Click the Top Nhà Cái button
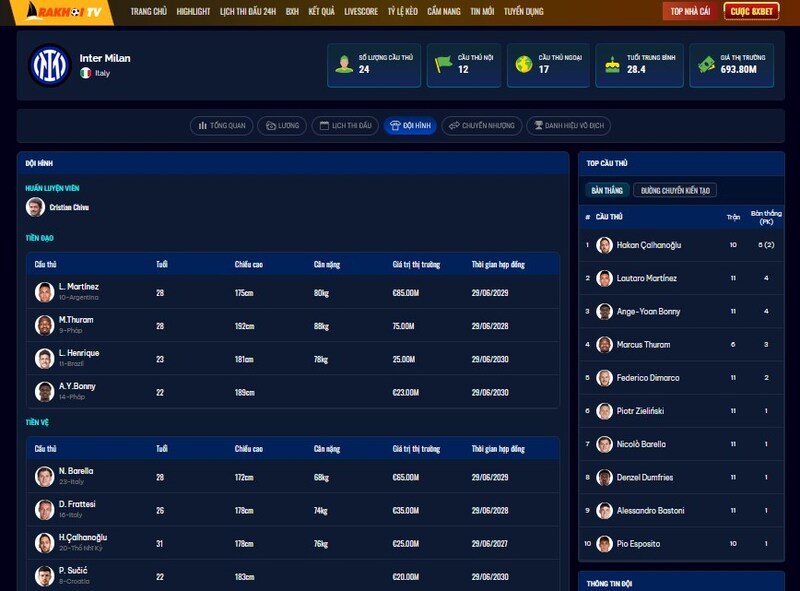 pyautogui.click(x=690, y=11)
